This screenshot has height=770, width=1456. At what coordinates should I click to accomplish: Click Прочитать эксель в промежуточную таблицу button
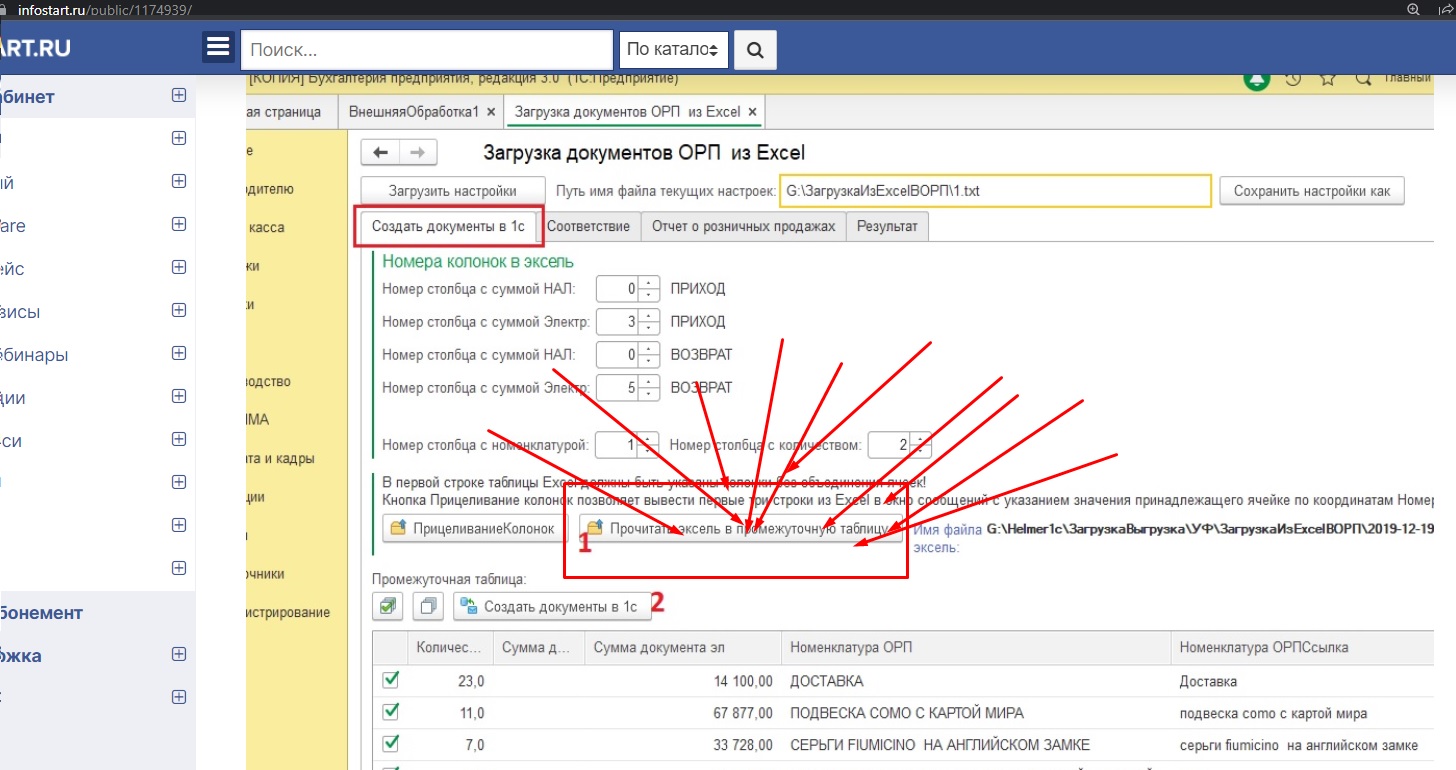(x=741, y=528)
